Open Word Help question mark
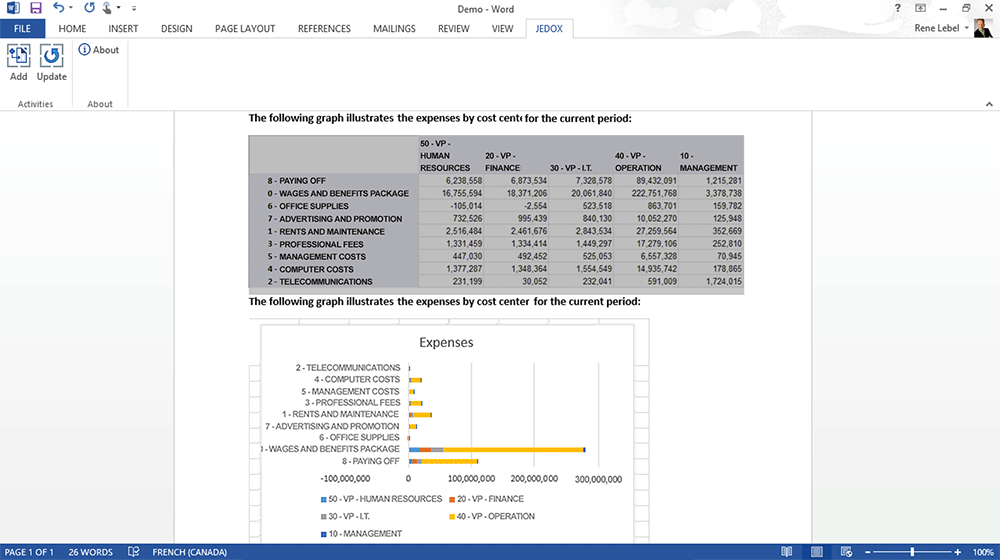Screen dimensions: 1000x560 pos(897,8)
